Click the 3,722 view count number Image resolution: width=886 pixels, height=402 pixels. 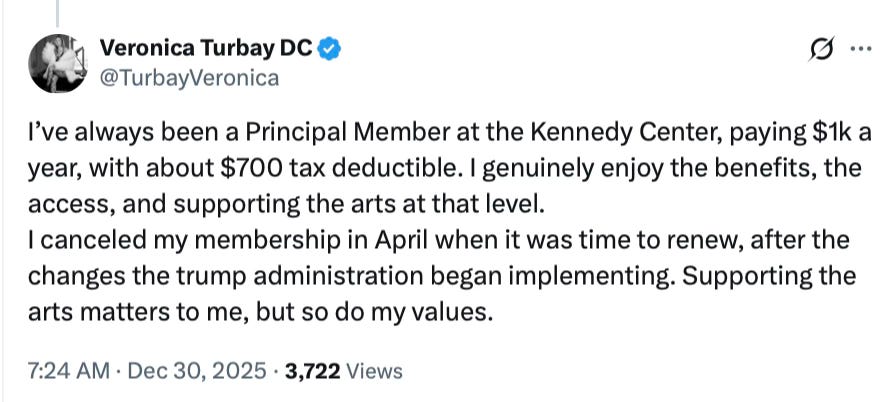[x=313, y=371]
